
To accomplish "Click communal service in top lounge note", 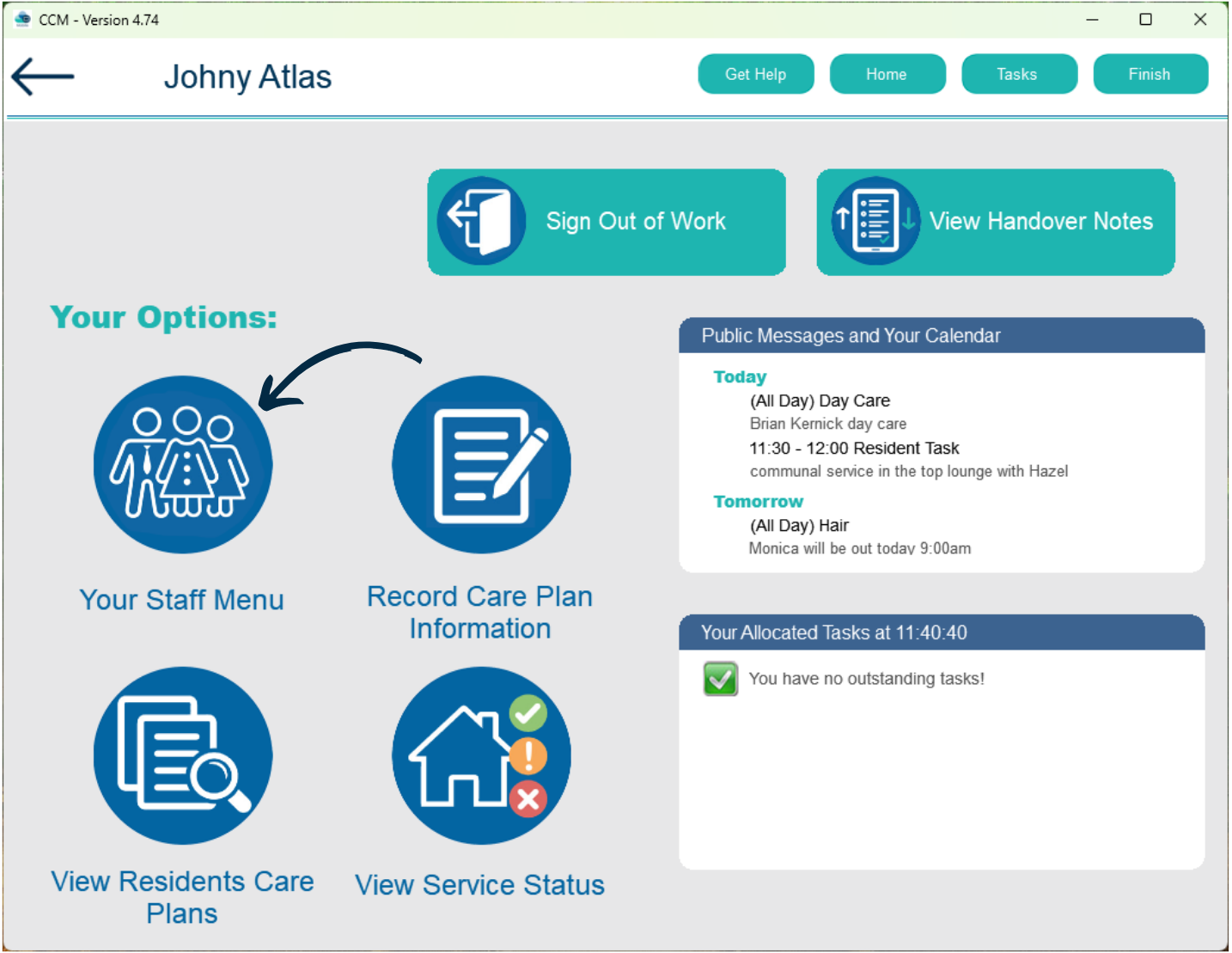I will (909, 471).
